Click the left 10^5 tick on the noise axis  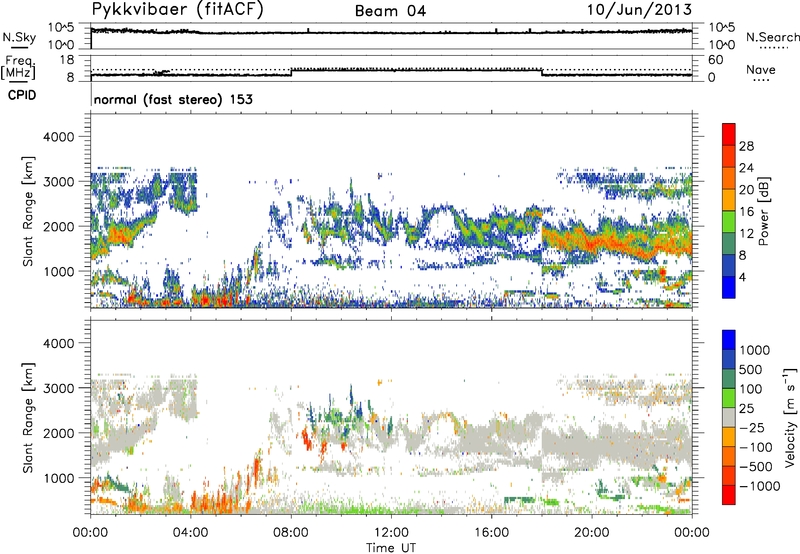tap(61, 27)
